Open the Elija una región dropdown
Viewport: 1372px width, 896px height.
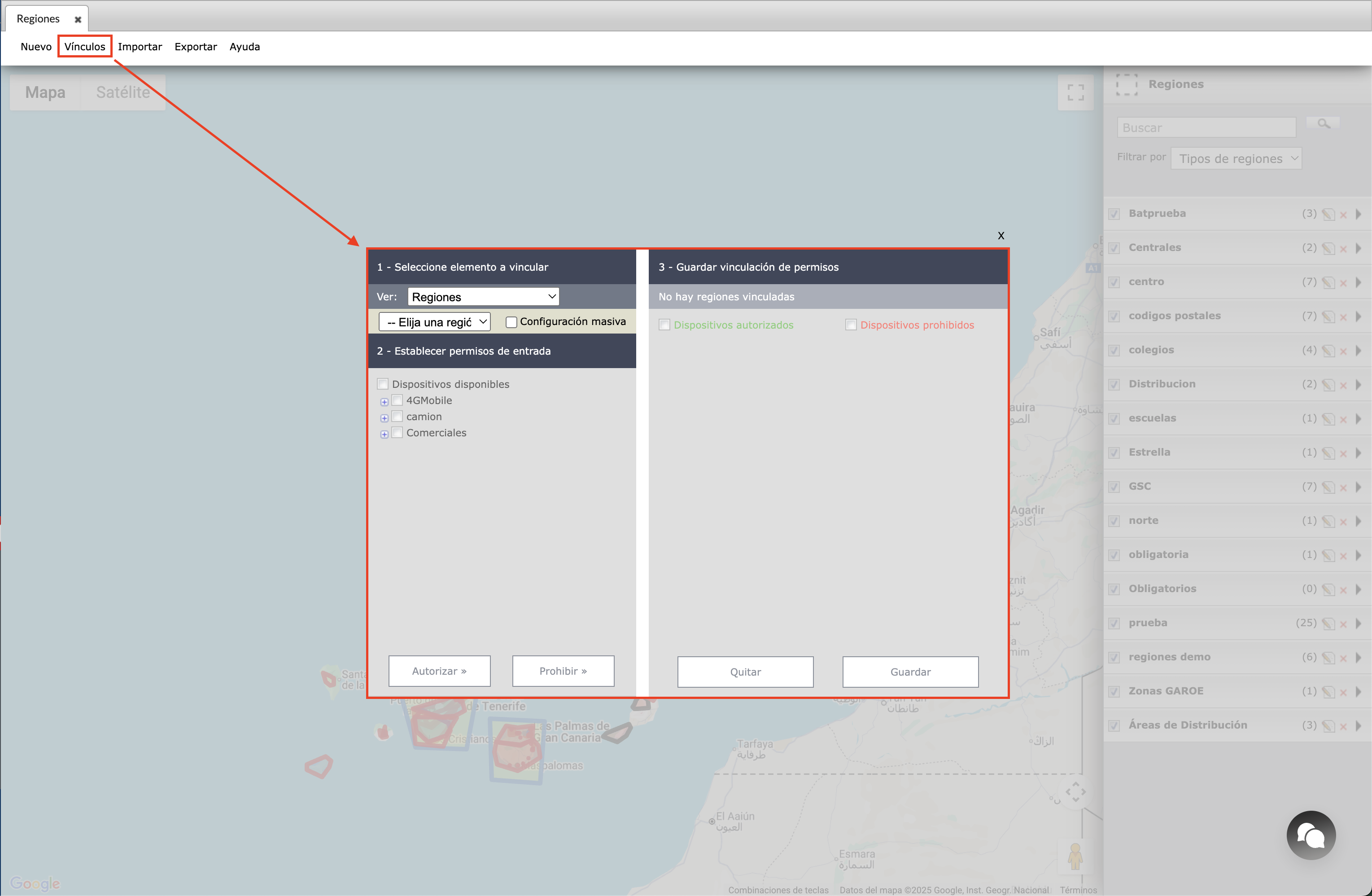pyautogui.click(x=435, y=322)
